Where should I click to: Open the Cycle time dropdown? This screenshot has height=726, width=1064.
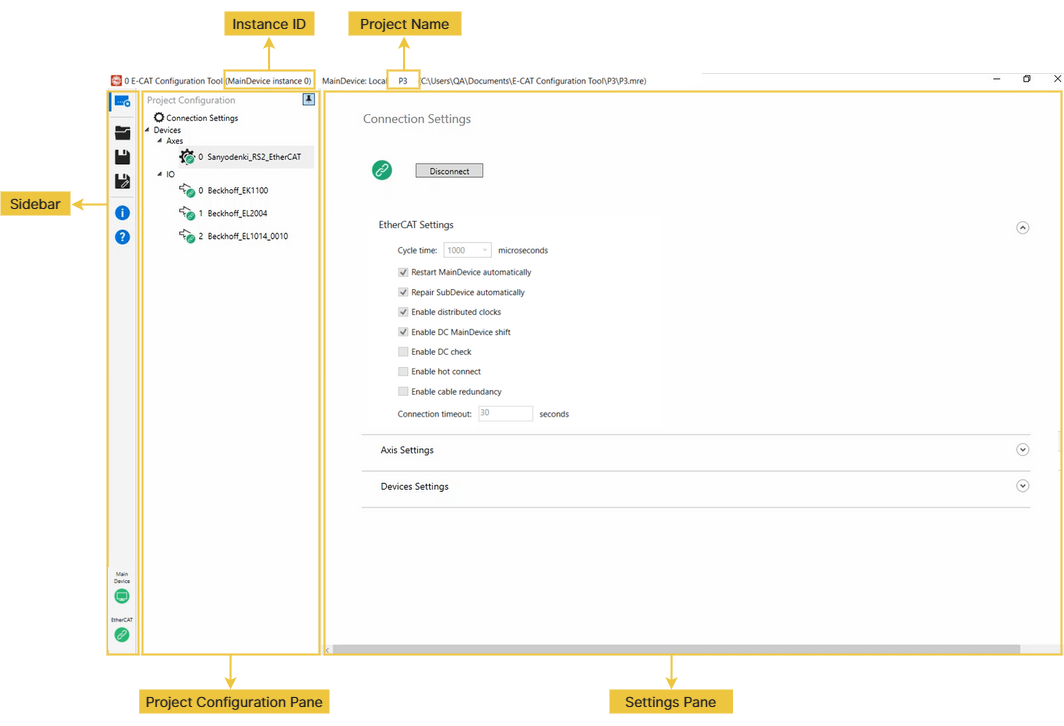click(x=467, y=250)
